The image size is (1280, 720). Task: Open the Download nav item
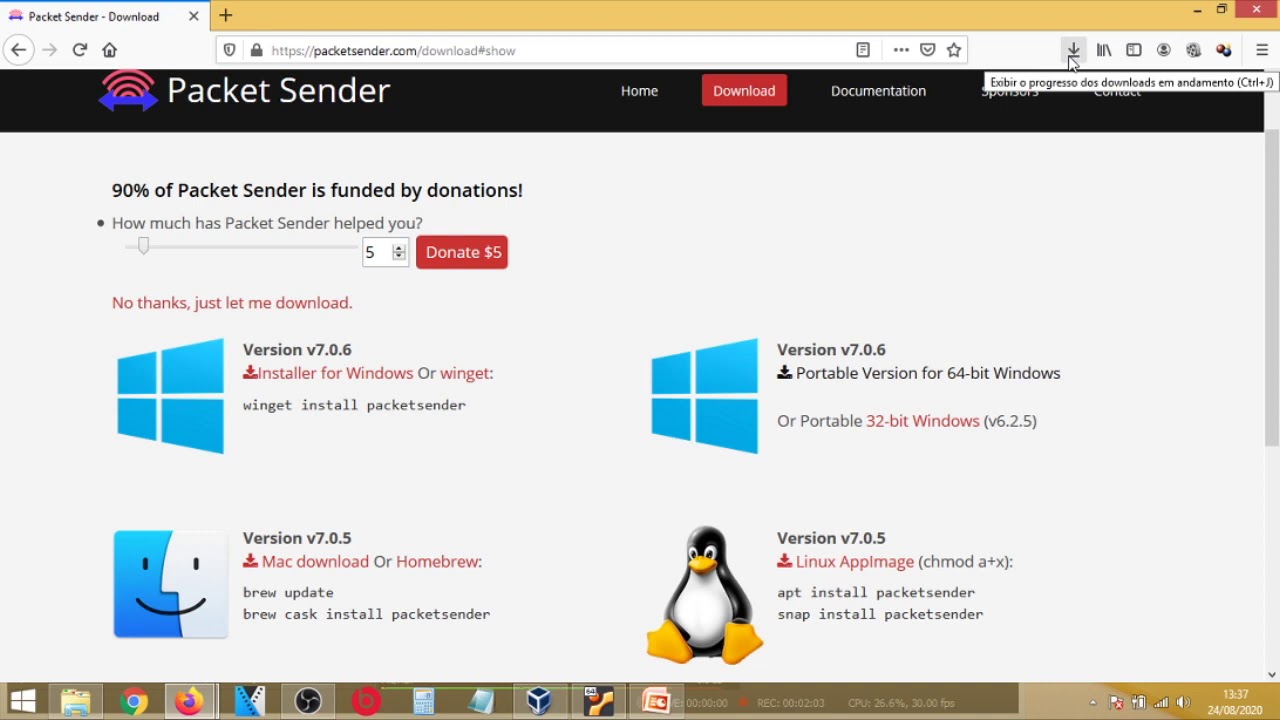[744, 91]
